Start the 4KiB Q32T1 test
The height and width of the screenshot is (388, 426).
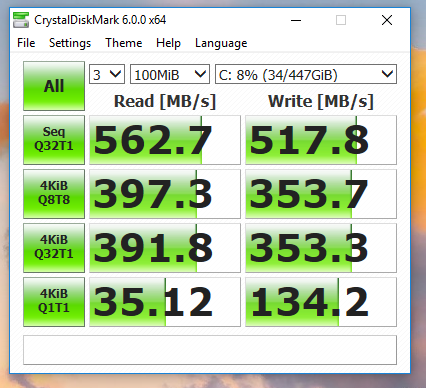pyautogui.click(x=54, y=248)
